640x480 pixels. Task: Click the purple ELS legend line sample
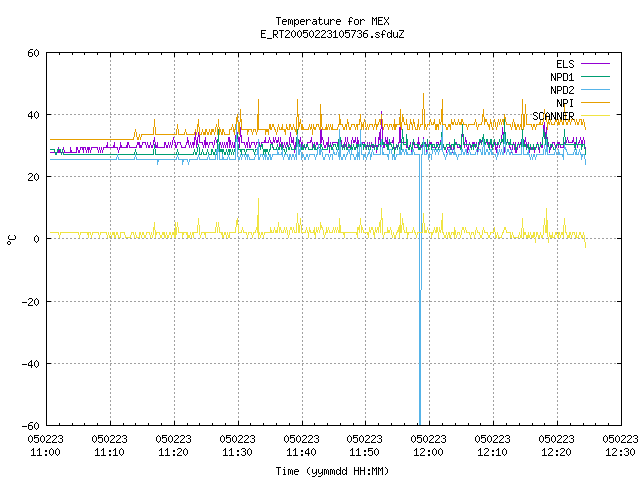point(595,64)
